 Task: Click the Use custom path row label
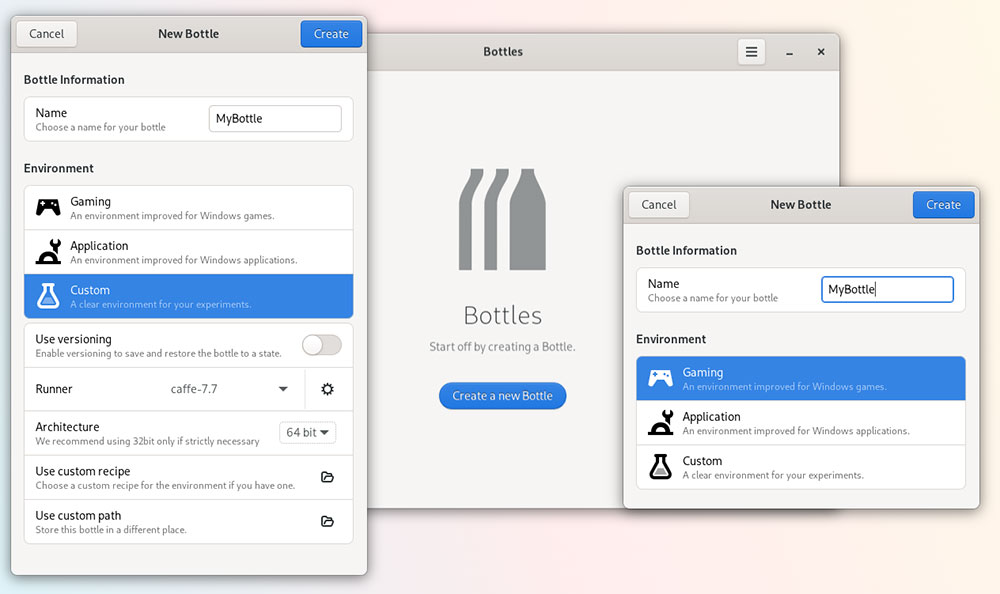tap(78, 516)
